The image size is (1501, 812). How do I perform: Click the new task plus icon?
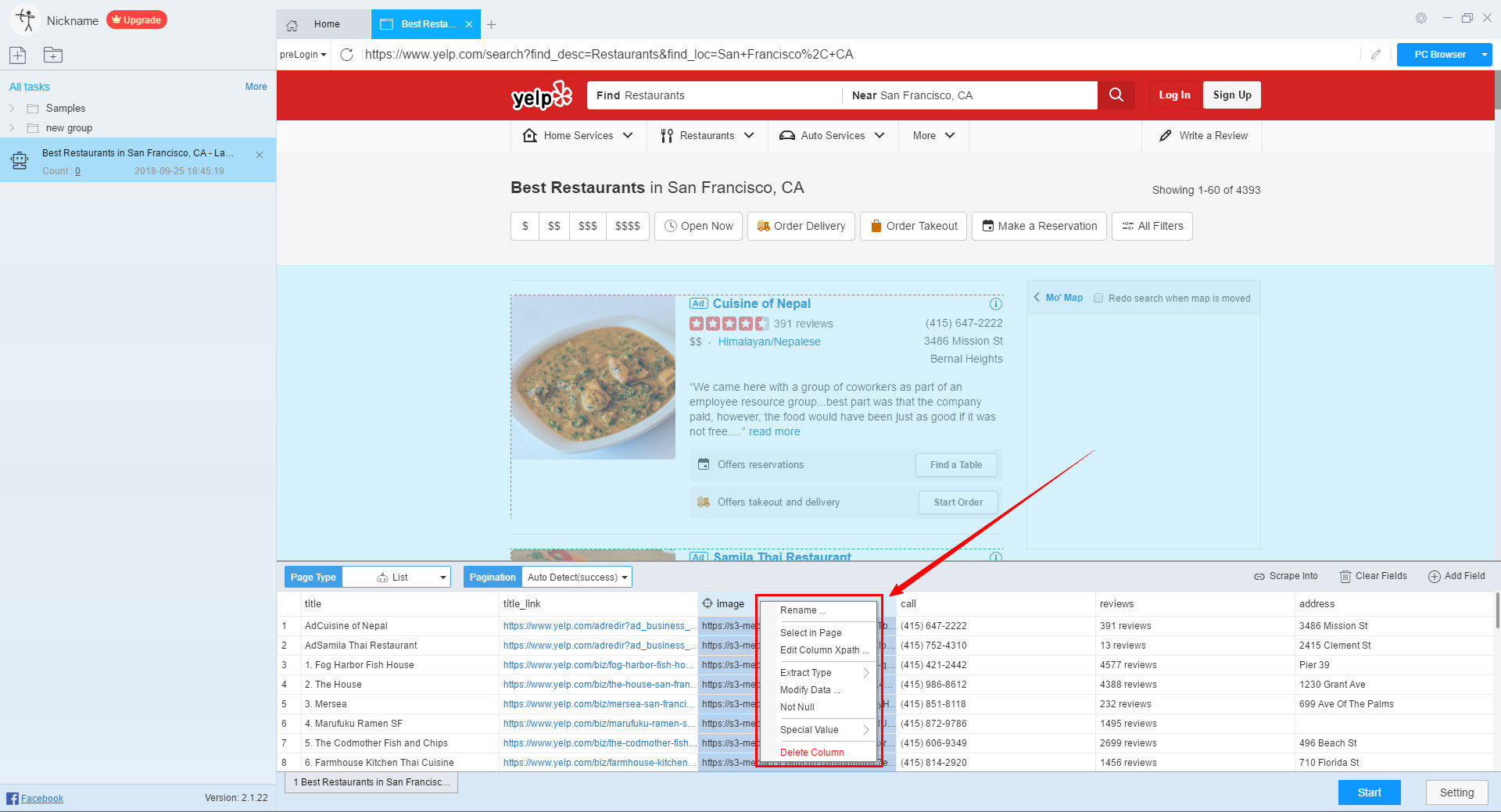pos(18,55)
